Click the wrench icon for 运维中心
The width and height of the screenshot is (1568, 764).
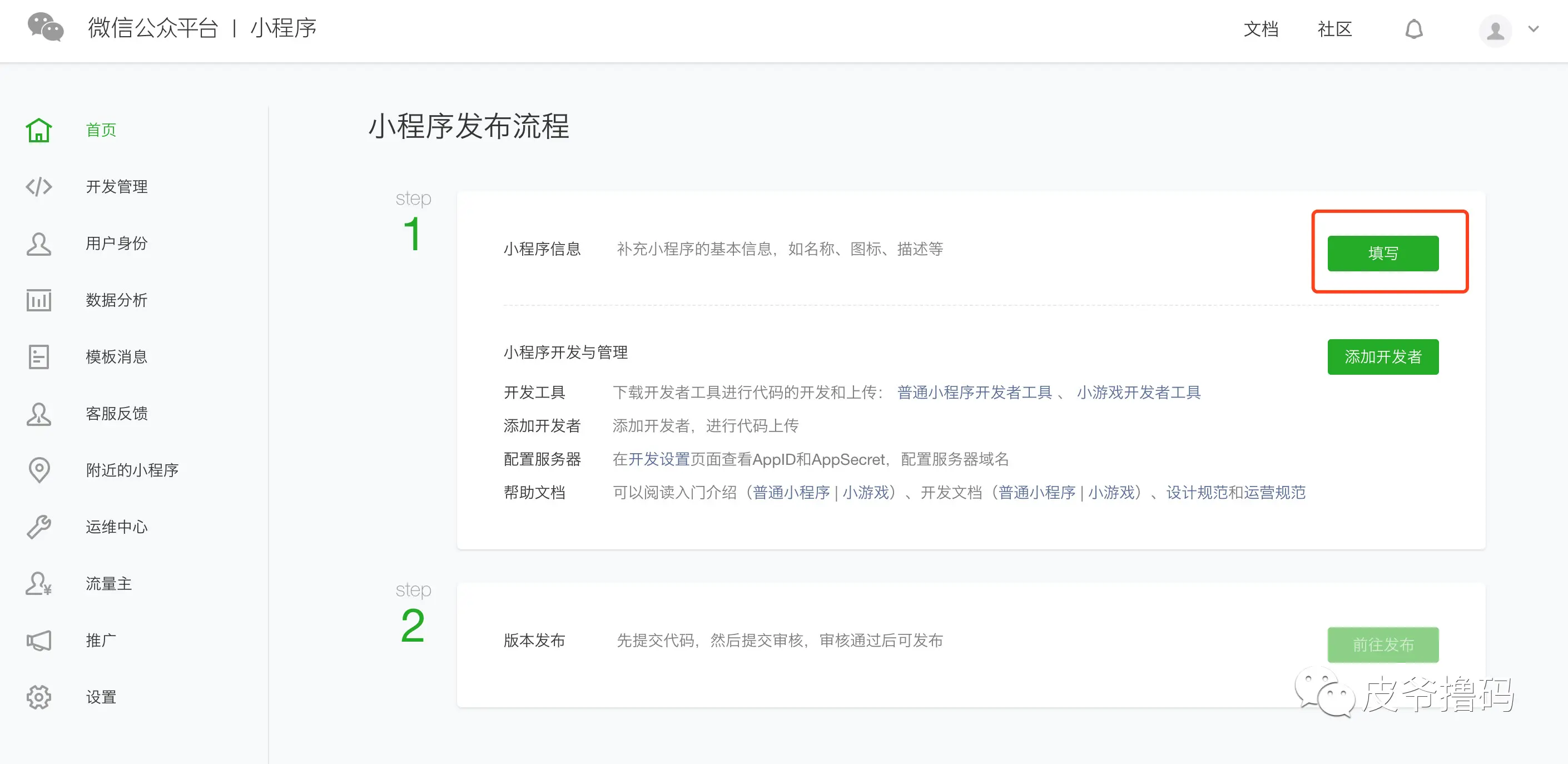(39, 527)
